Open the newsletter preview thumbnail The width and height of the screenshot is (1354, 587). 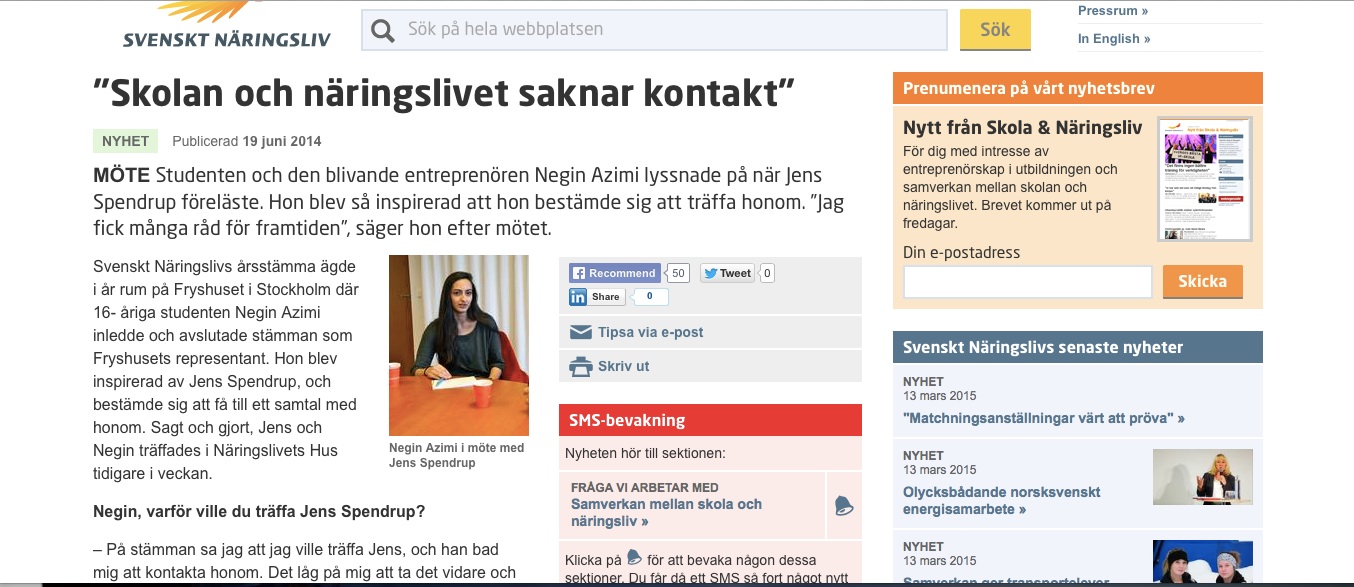click(x=1204, y=179)
